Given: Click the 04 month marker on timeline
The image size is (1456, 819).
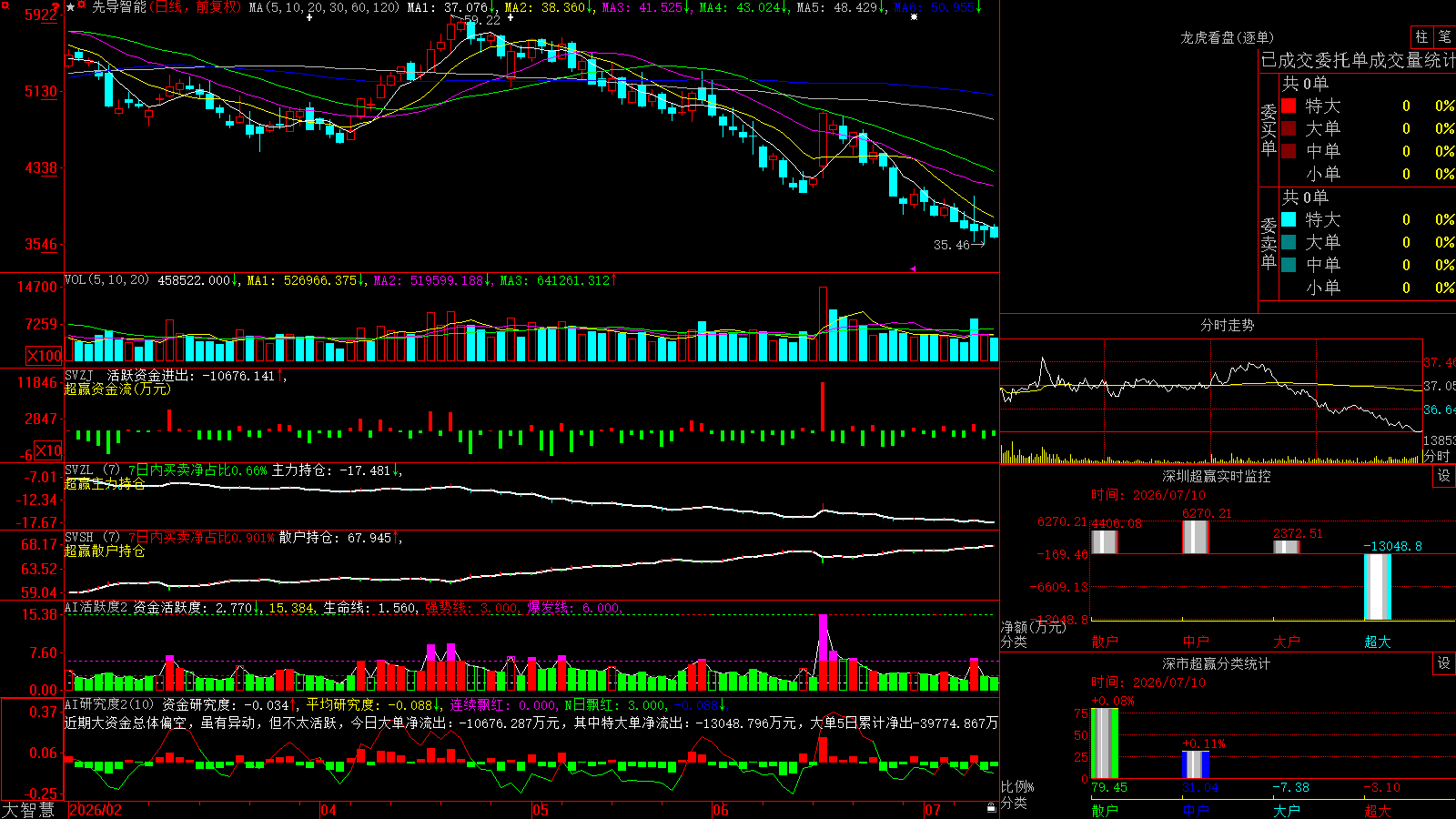Looking at the screenshot, I should tap(329, 810).
